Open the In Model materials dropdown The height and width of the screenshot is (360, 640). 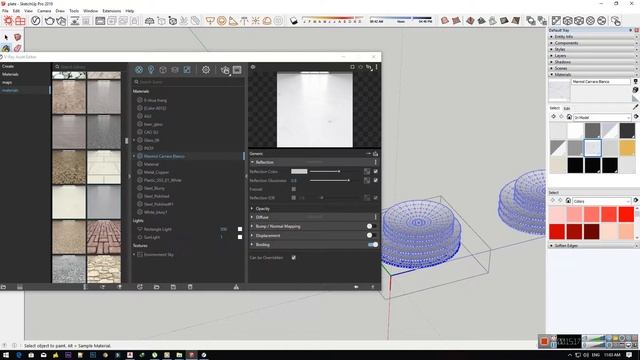[x=602, y=117]
